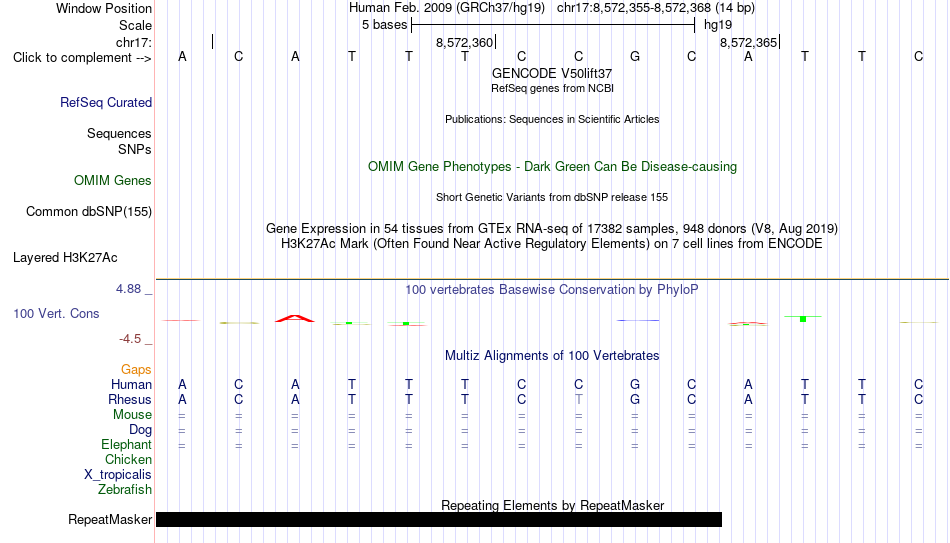Select the Mouse alignment row label
Screen dimensions: 950x543
132,415
